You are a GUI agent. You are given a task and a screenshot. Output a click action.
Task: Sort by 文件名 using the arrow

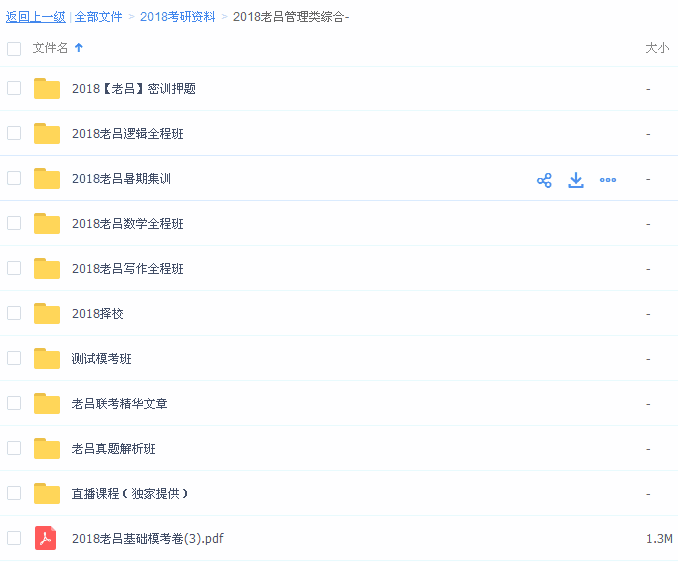tap(79, 48)
